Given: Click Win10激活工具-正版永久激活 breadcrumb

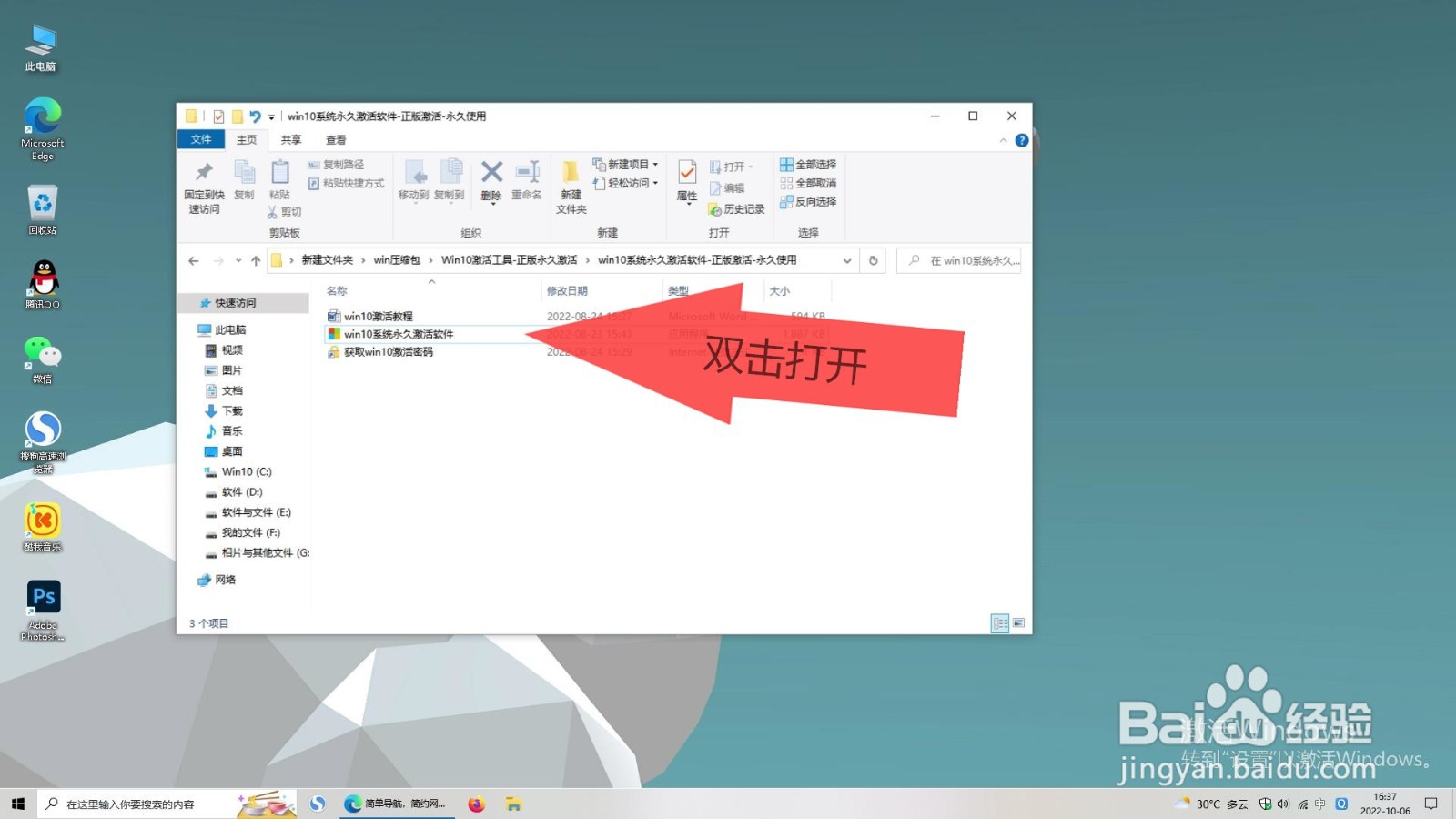Looking at the screenshot, I should click(510, 260).
